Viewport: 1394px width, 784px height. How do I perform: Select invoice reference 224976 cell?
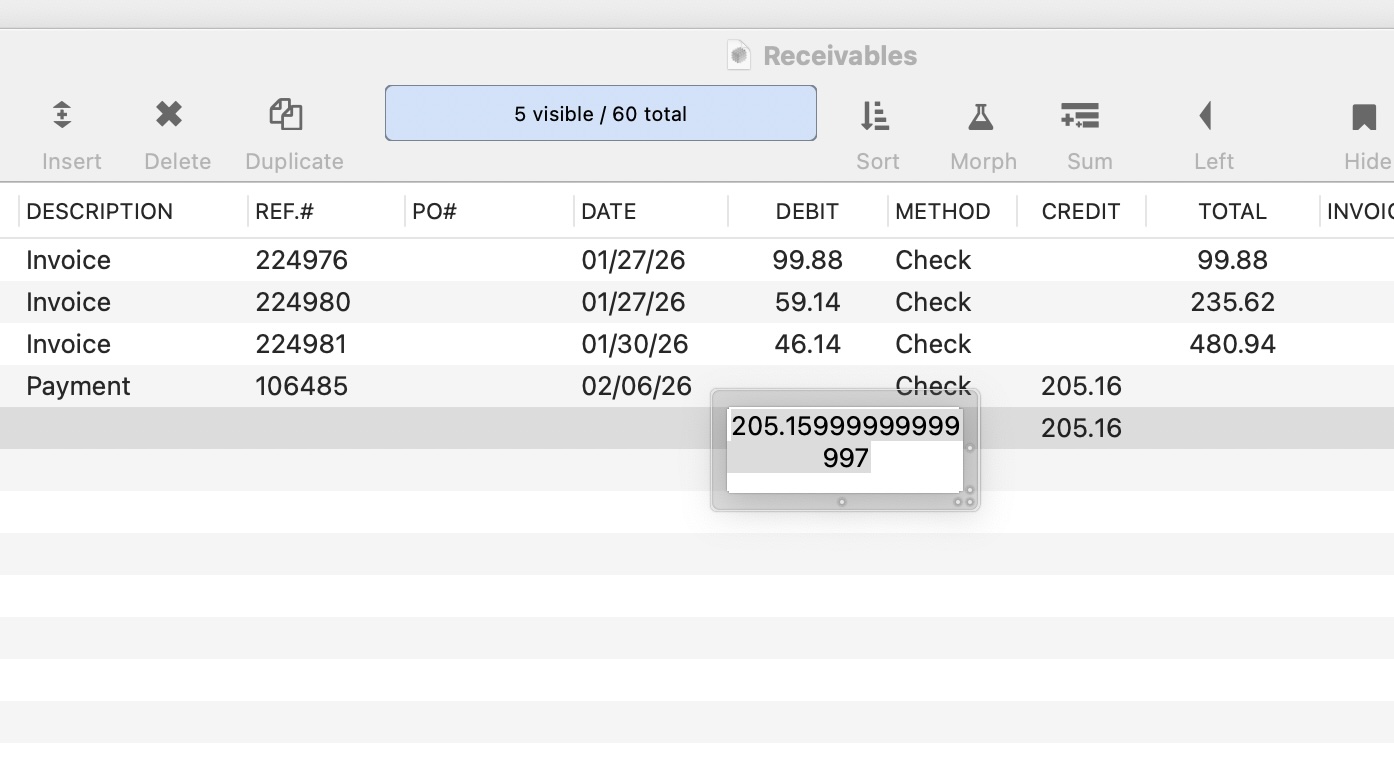[x=302, y=261]
